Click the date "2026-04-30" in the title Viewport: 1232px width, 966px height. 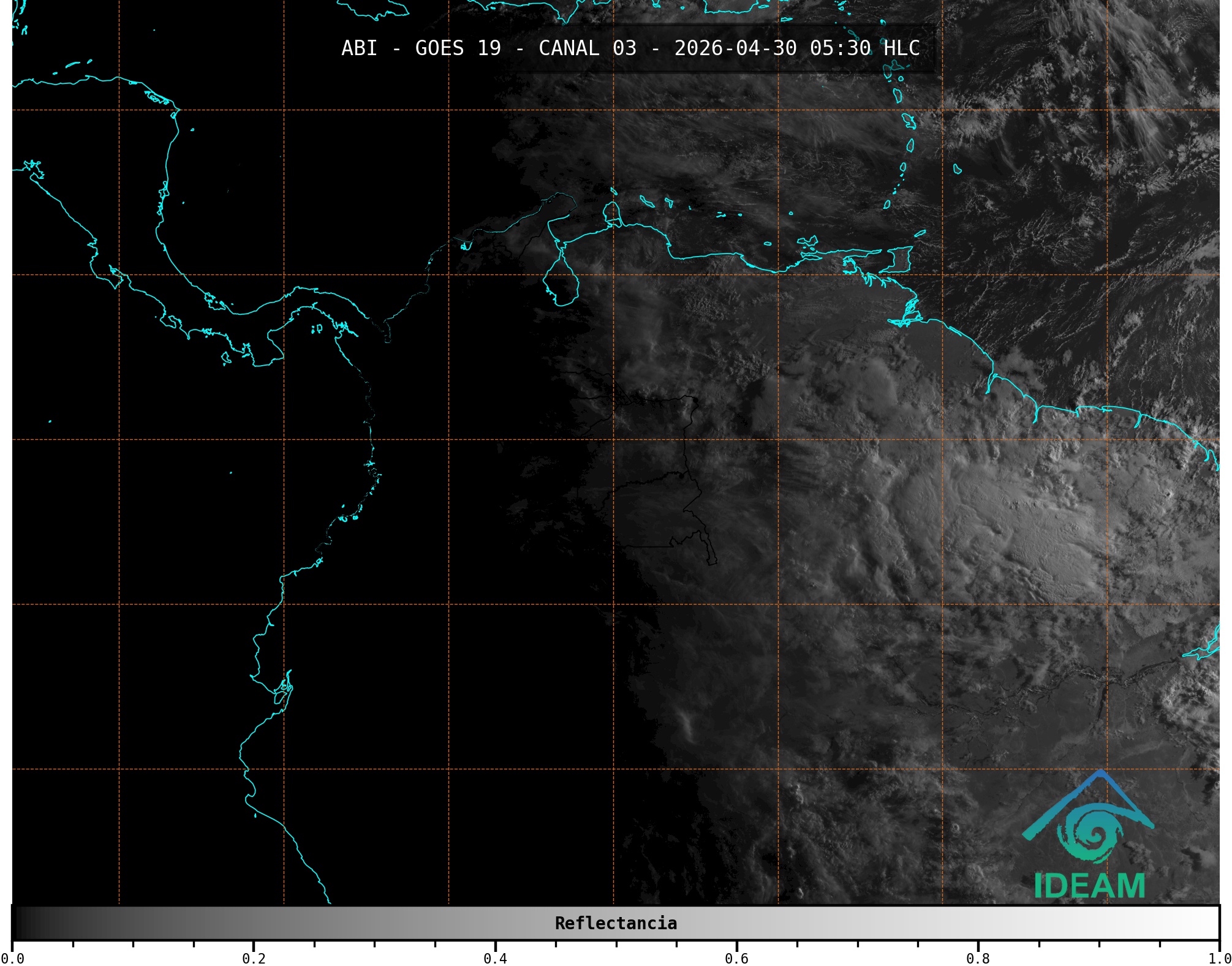[x=735, y=48]
